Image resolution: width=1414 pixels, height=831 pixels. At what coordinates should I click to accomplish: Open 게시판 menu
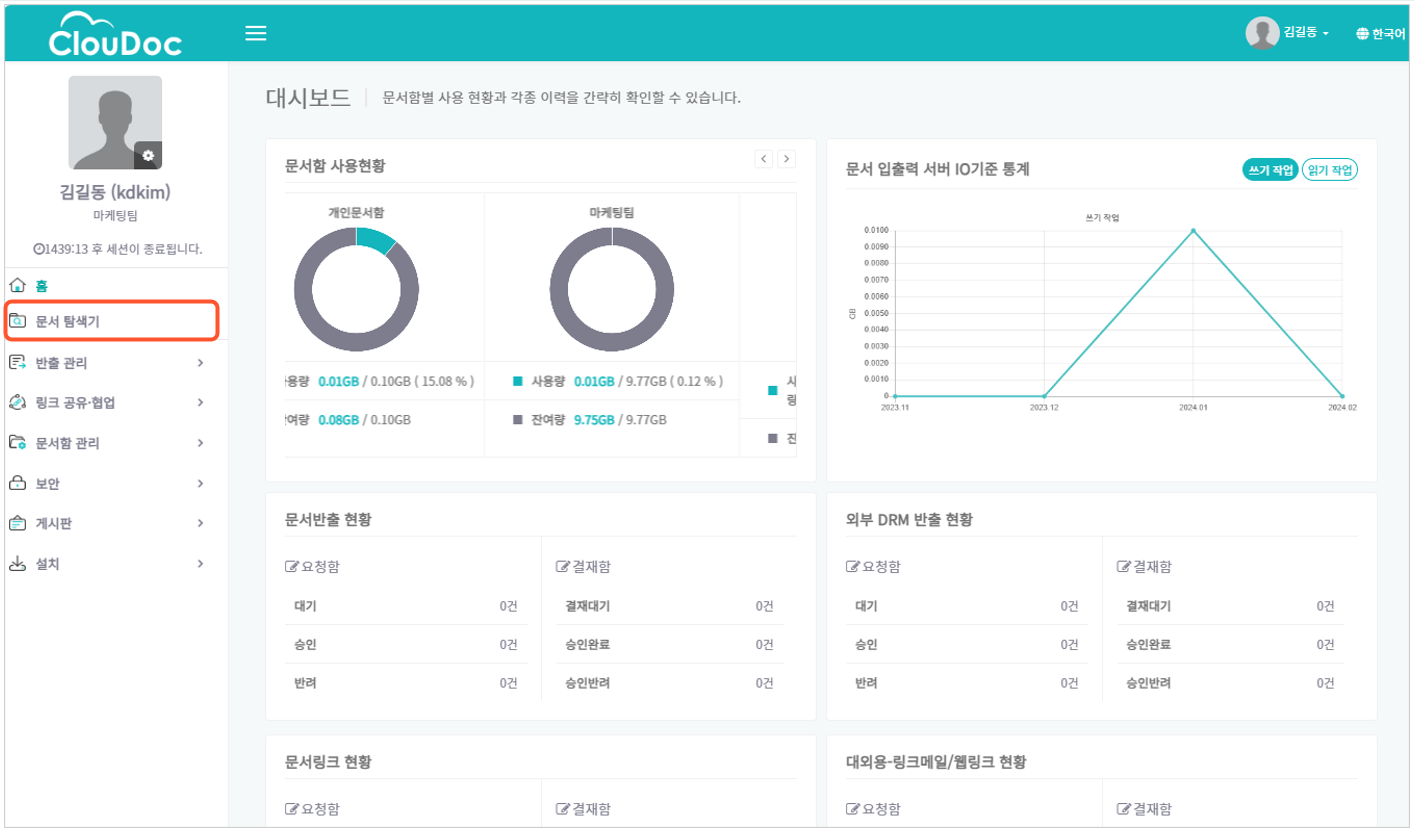[54, 523]
